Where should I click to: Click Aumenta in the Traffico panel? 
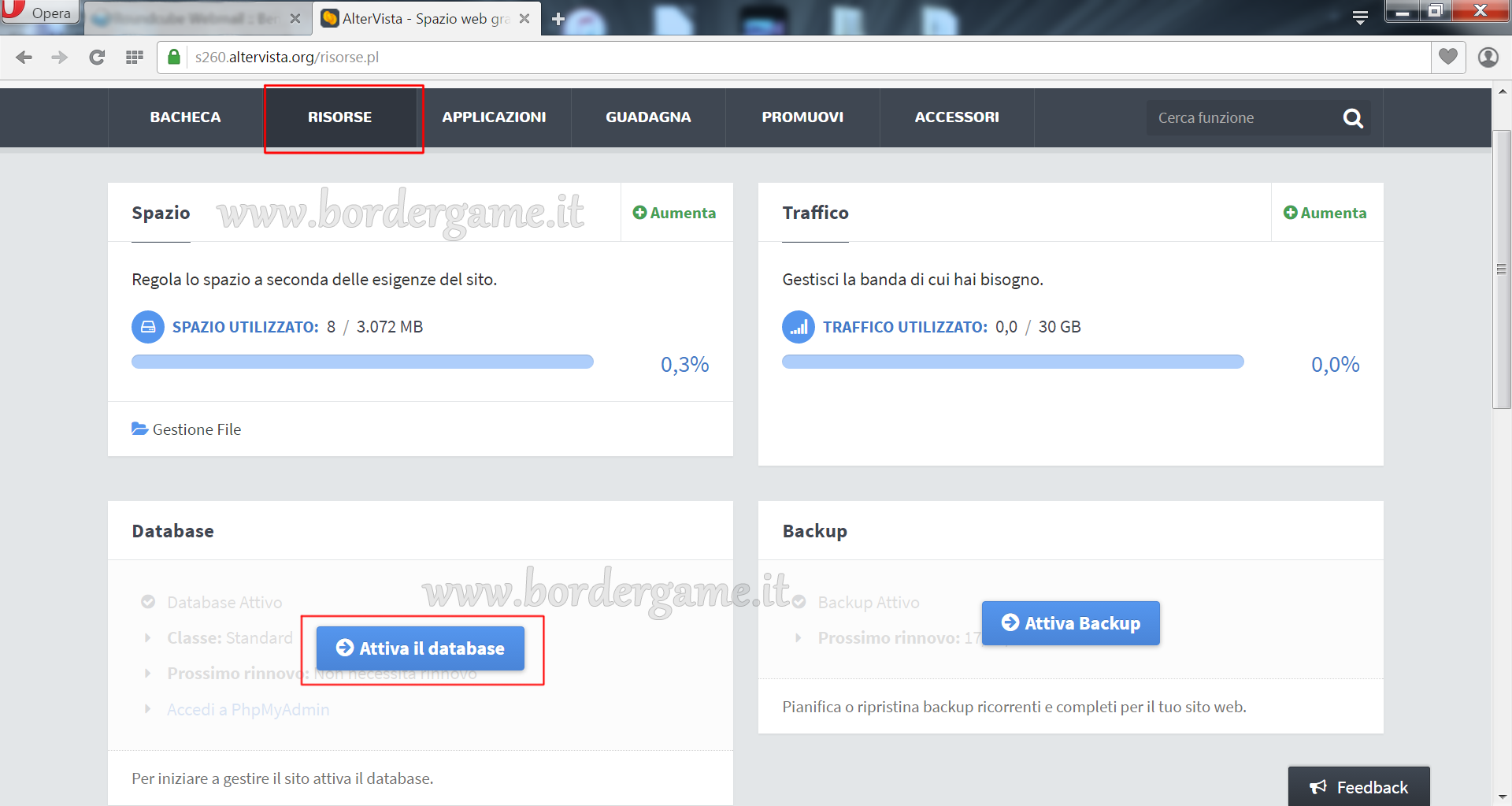pos(1325,213)
